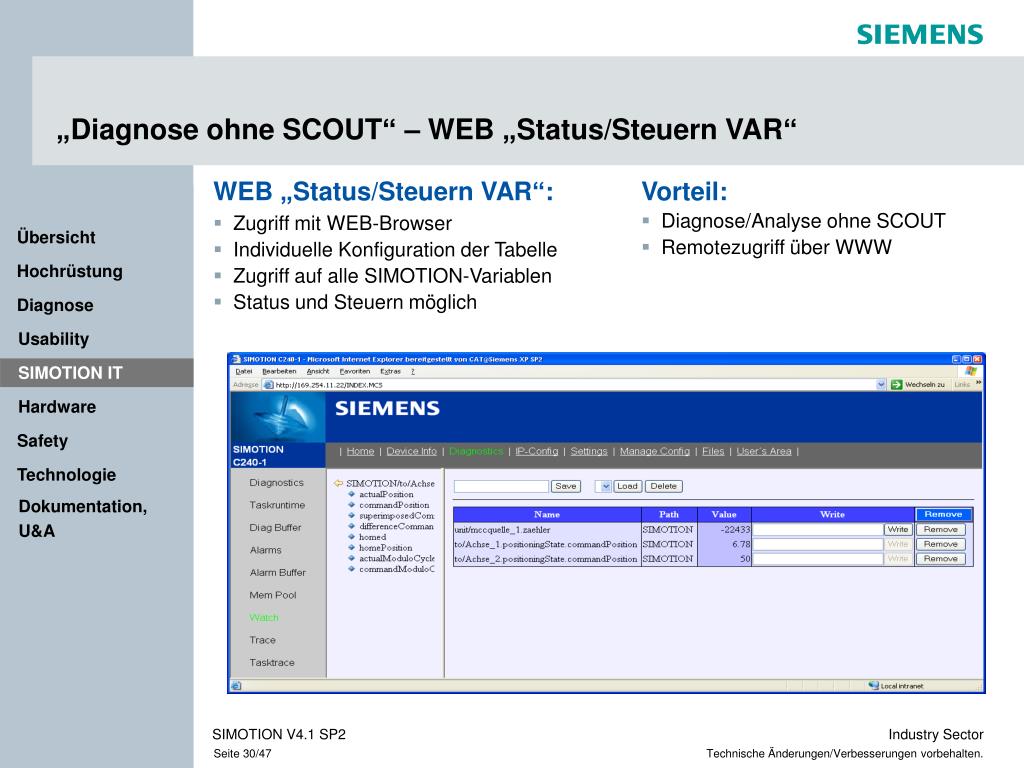1024x768 pixels.
Task: Select Alarms in the left sidebar
Action: click(265, 550)
